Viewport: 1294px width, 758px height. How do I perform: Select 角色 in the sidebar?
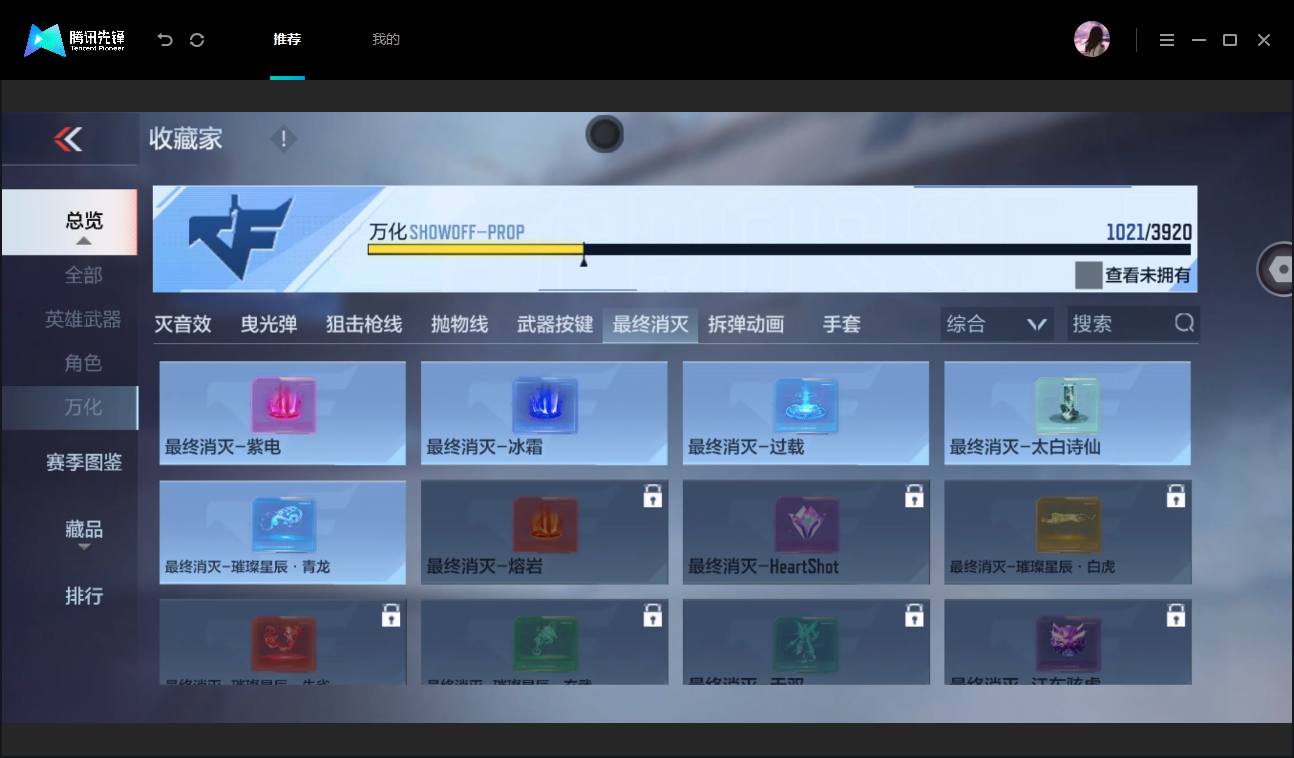[84, 363]
